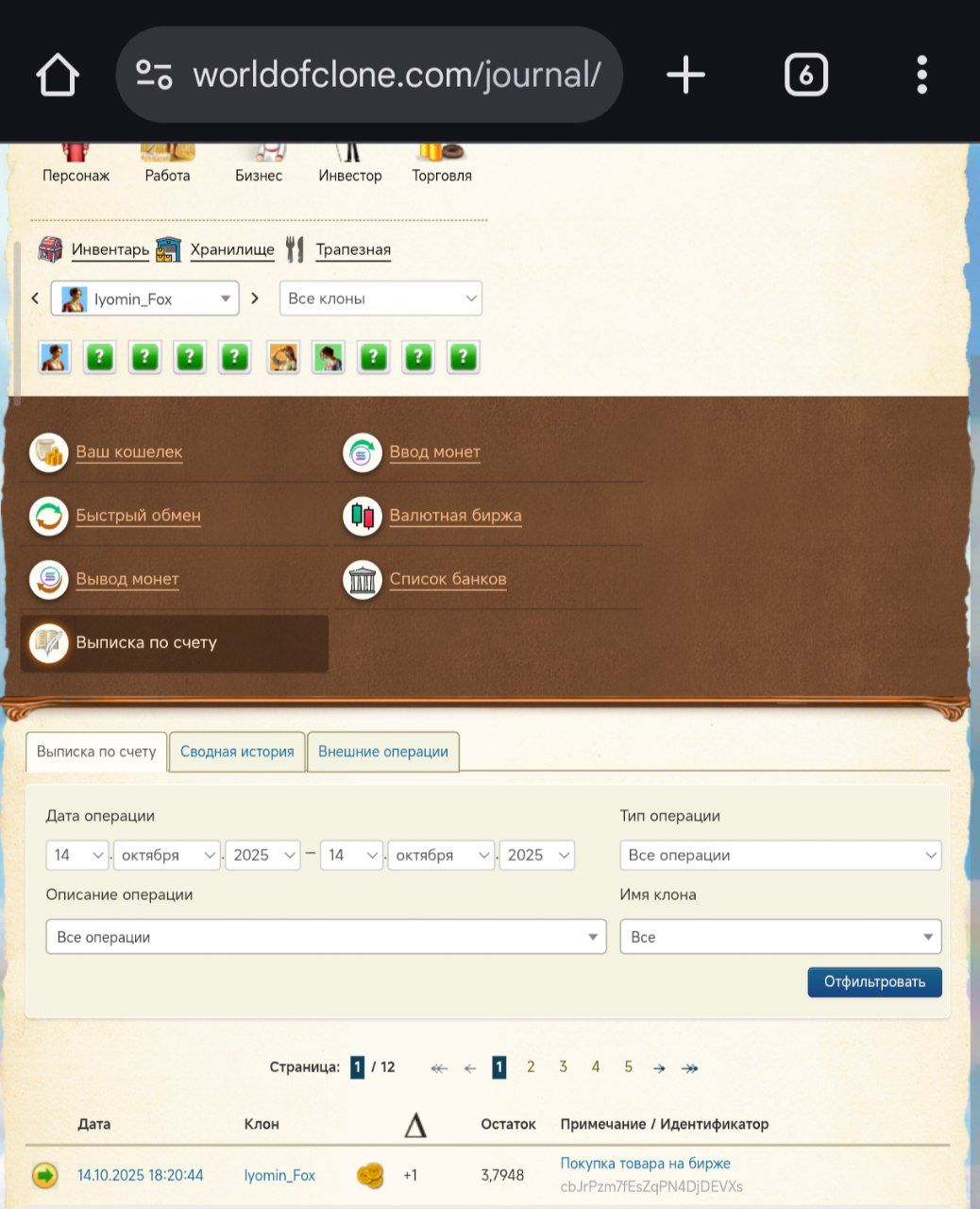The image size is (980, 1209).
Task: Open Список банков bank icon
Action: tap(362, 579)
